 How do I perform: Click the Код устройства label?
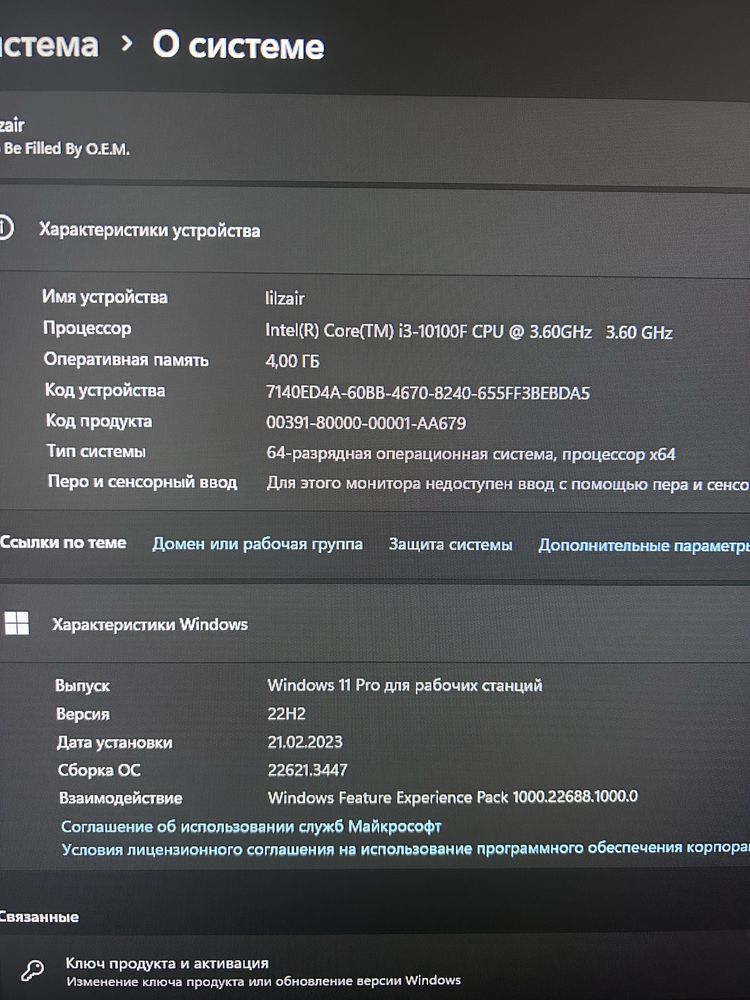[105, 390]
